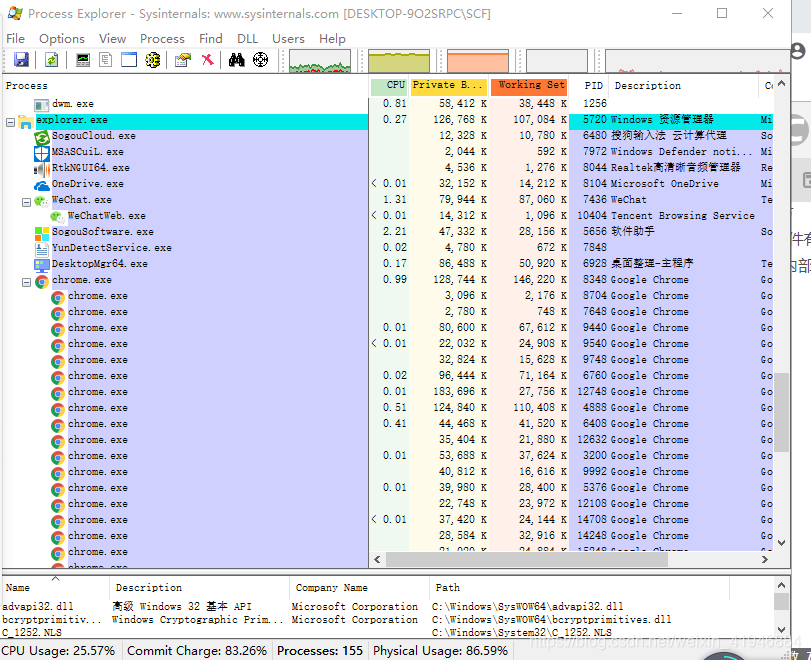
Task: Sort lower pane by Name column
Action: click(55, 588)
